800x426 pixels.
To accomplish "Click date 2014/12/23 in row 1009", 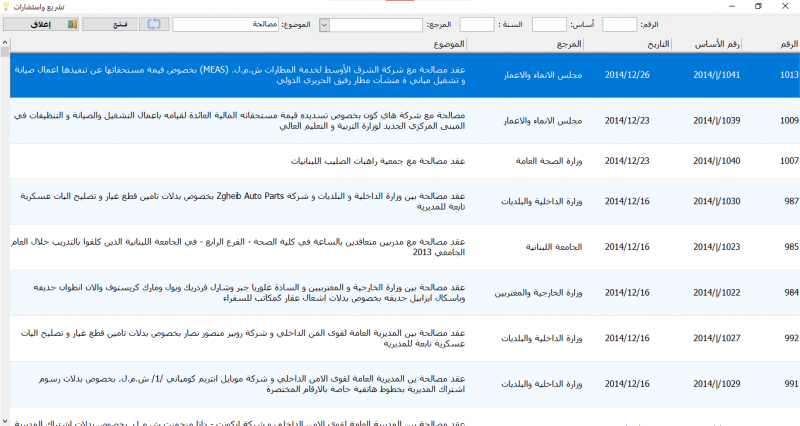I will (x=627, y=120).
